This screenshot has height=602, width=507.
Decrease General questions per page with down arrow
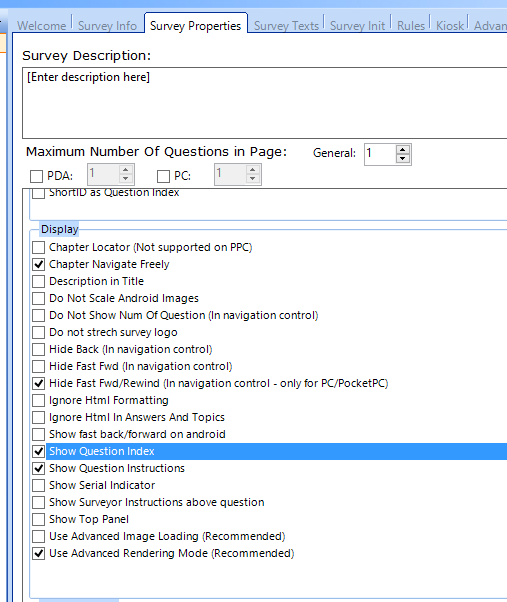point(403,159)
